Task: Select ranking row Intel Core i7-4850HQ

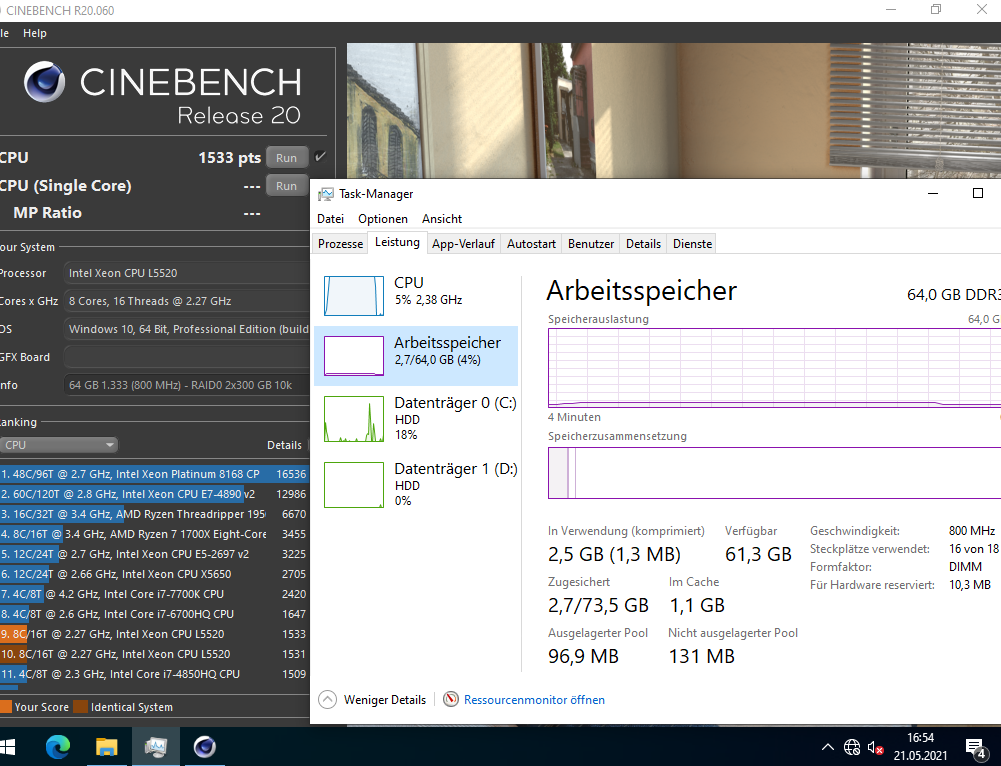Action: coord(154,674)
